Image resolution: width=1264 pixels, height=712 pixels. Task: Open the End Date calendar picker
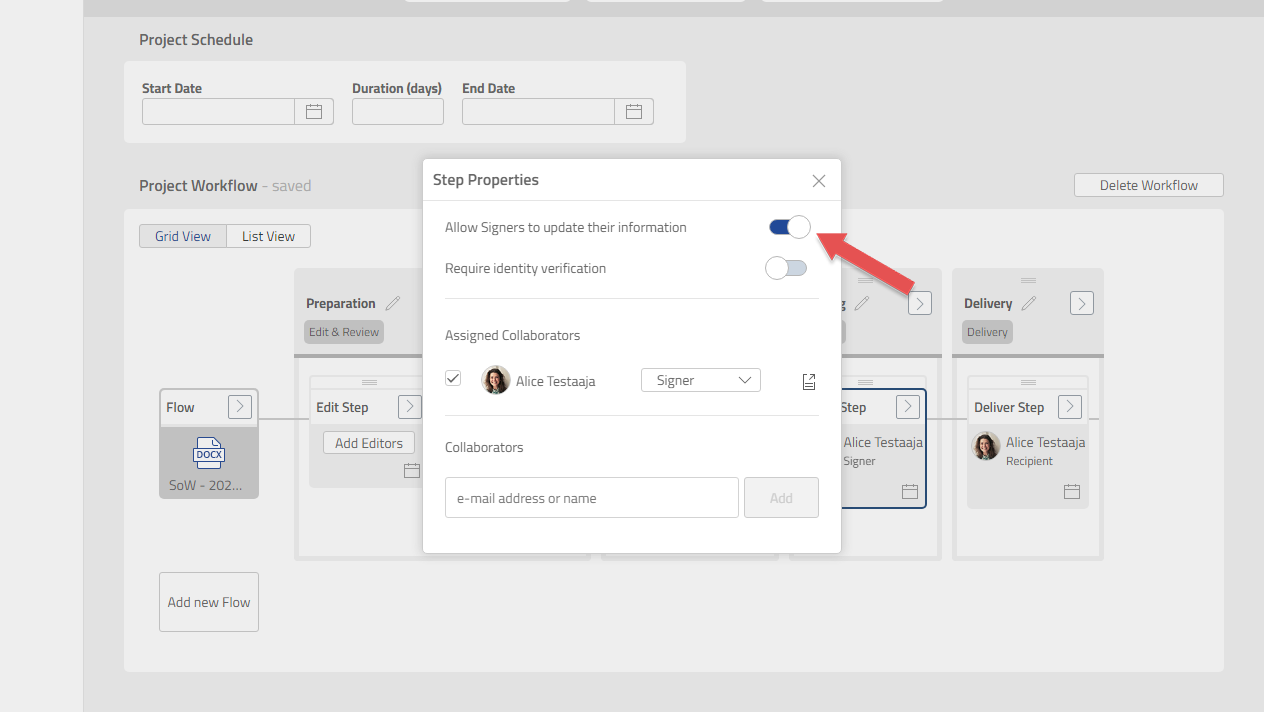(x=634, y=111)
